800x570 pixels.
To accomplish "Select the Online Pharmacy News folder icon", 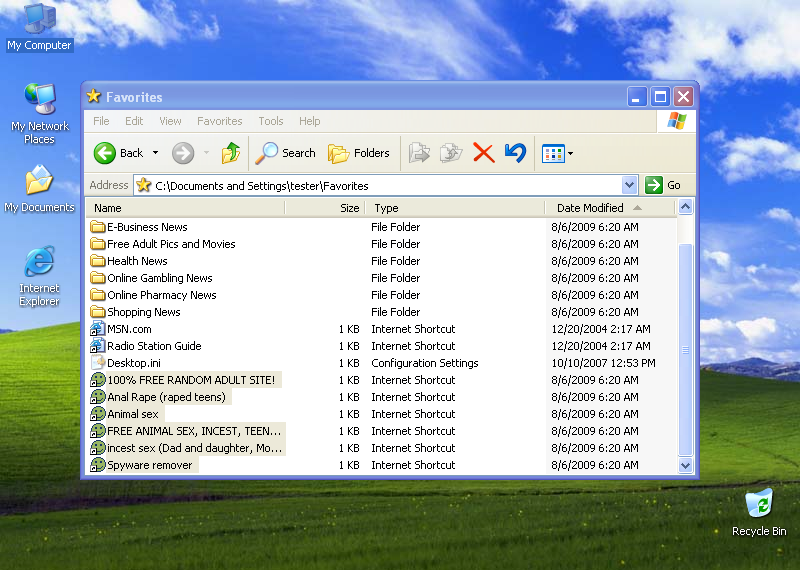I will click(97, 295).
